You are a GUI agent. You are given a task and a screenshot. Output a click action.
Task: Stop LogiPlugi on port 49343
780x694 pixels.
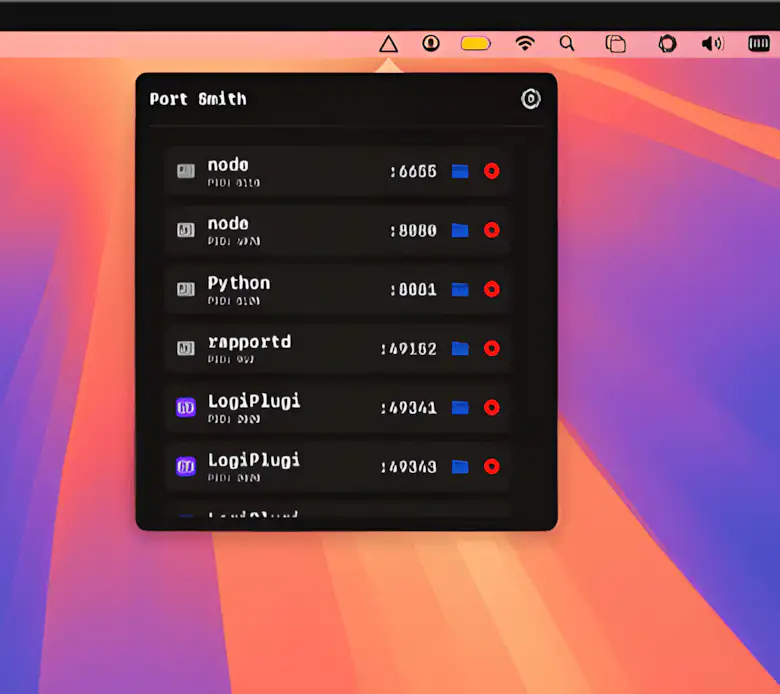point(491,466)
